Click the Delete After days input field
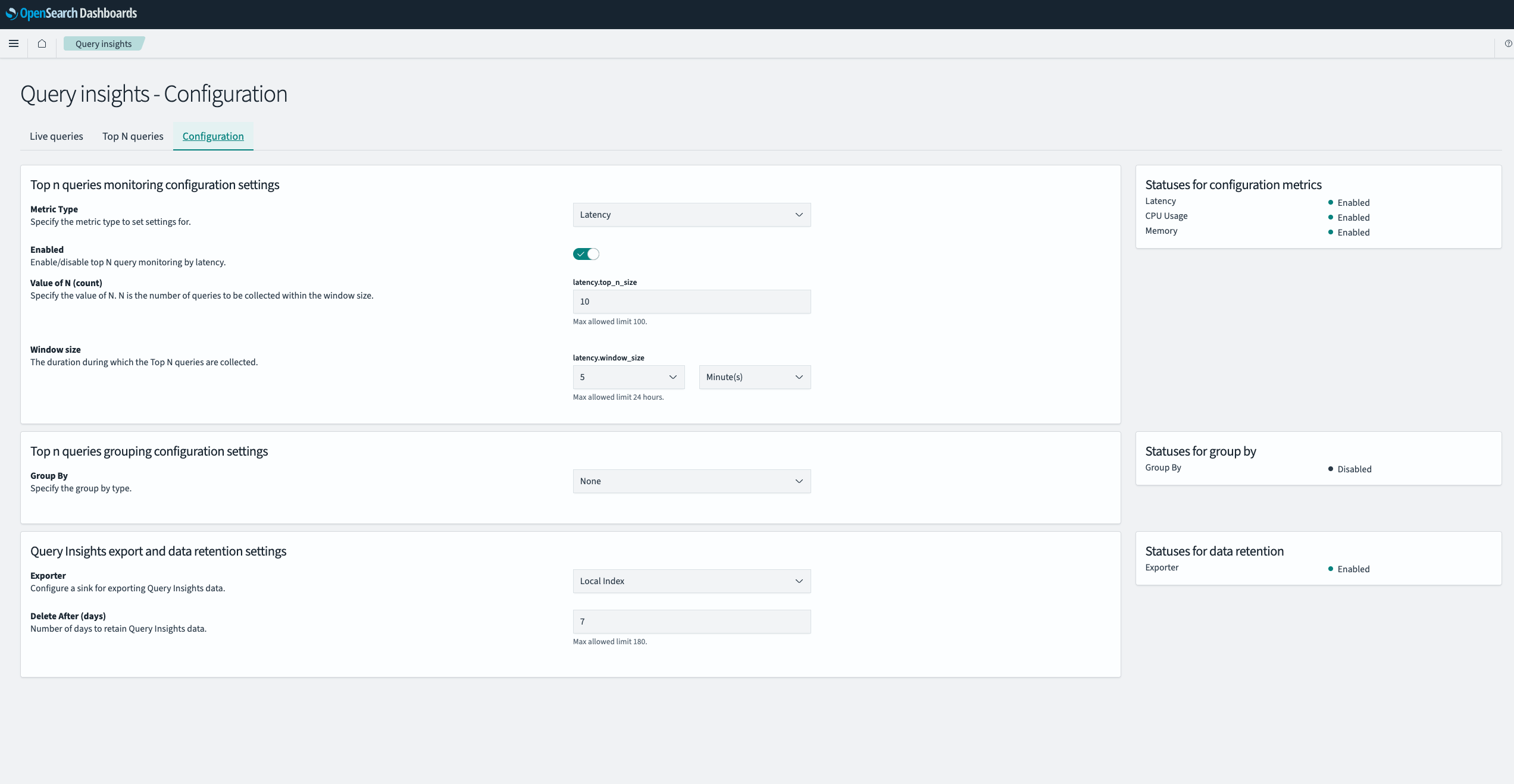 click(691, 622)
